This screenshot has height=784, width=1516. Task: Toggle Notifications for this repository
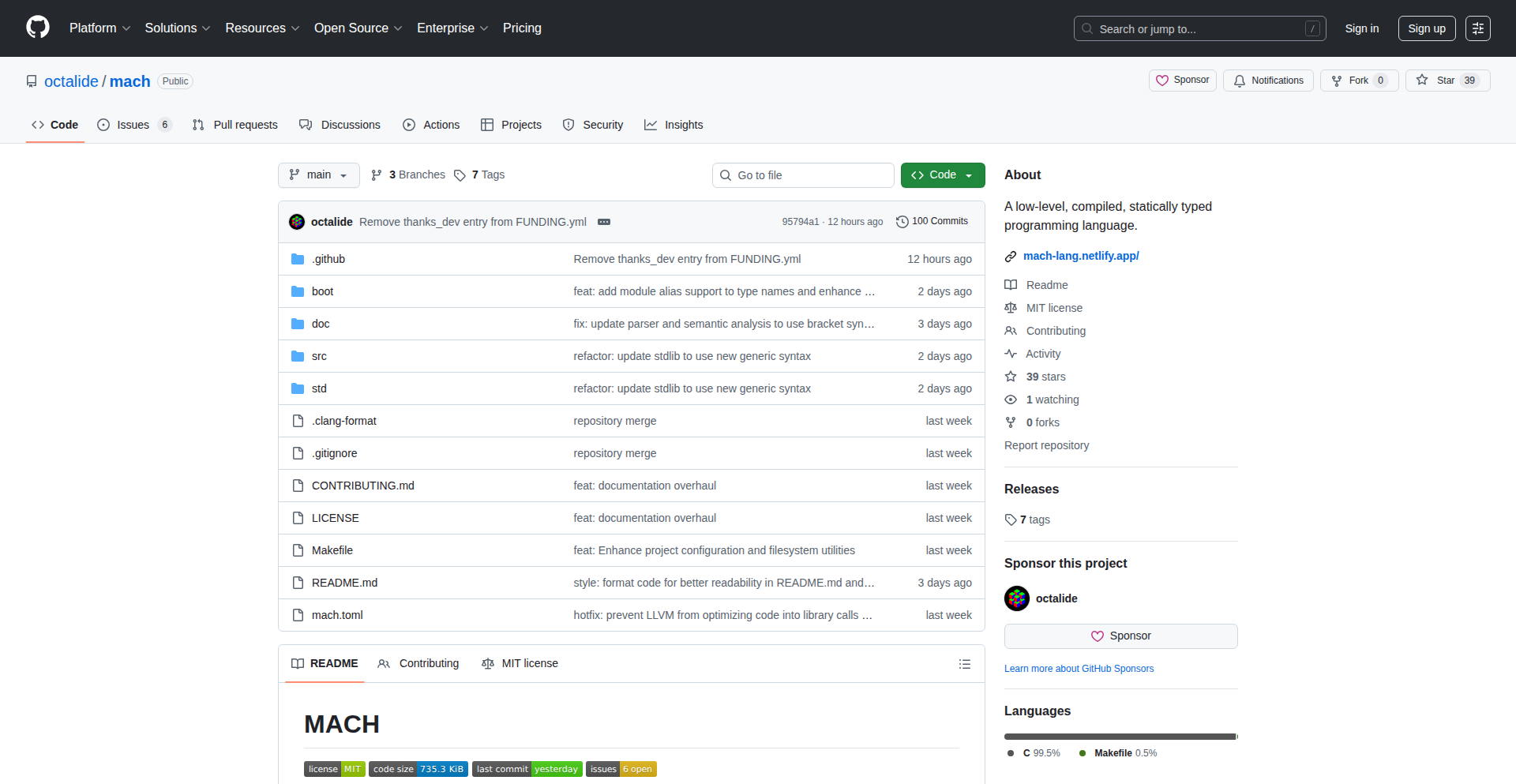(x=1268, y=81)
